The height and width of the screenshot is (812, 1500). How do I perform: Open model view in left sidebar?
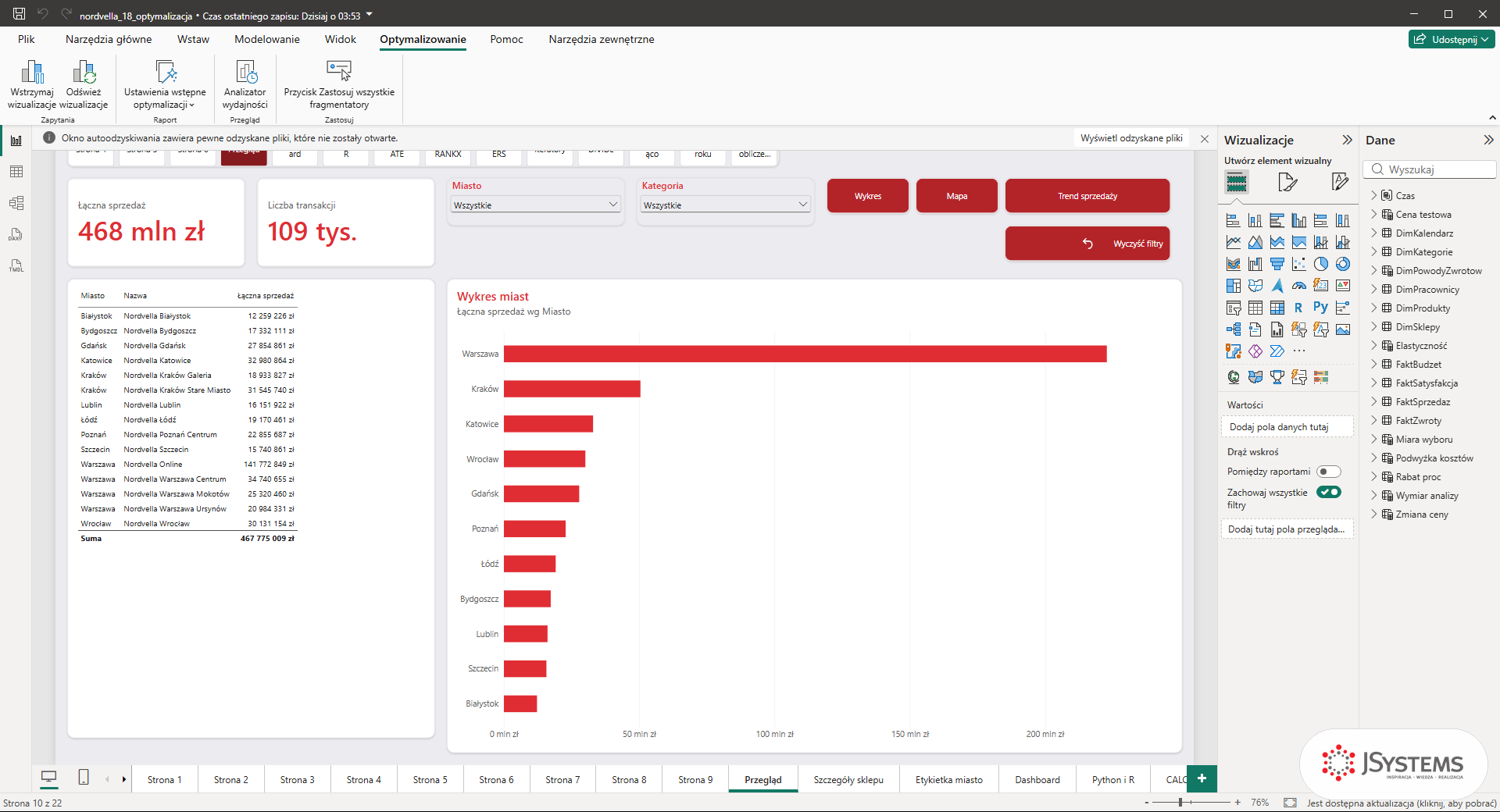(x=16, y=203)
